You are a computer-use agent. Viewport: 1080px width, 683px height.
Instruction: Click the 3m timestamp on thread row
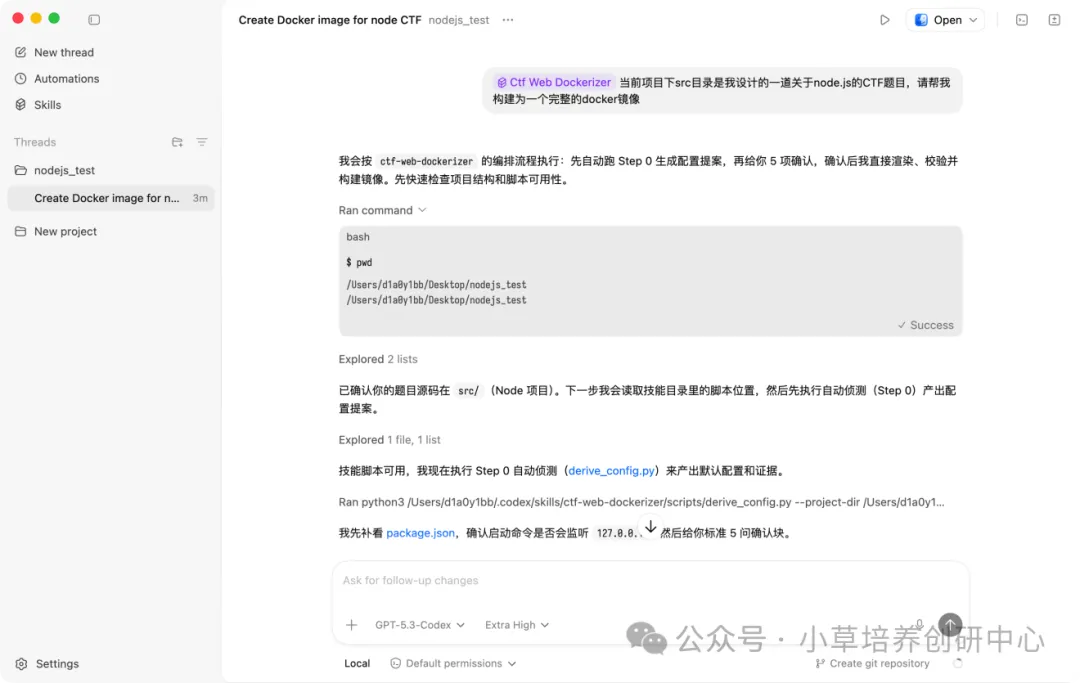200,198
